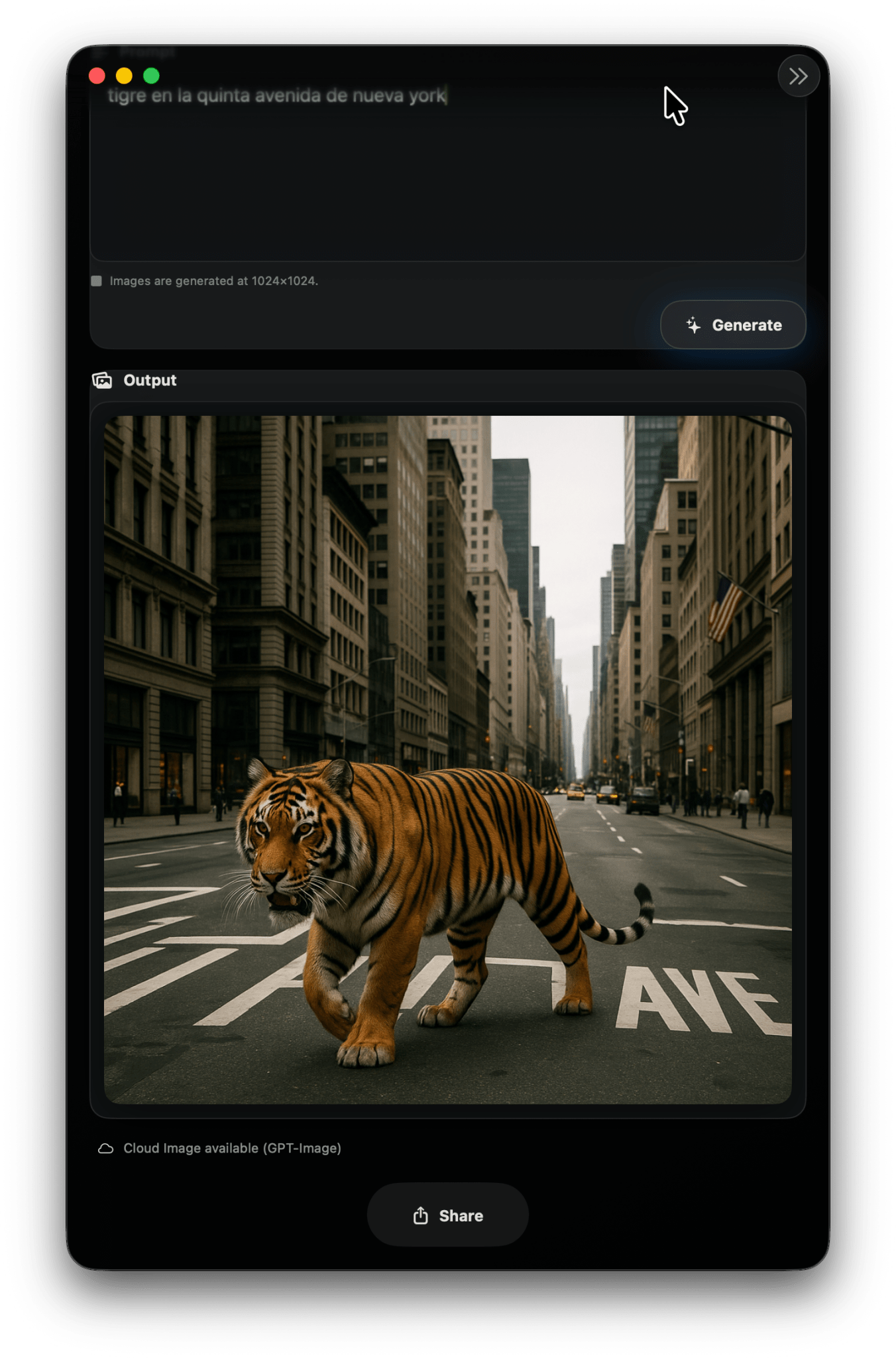
Task: Click the 'Images are generated at 1024×1024' note
Action: pos(213,281)
